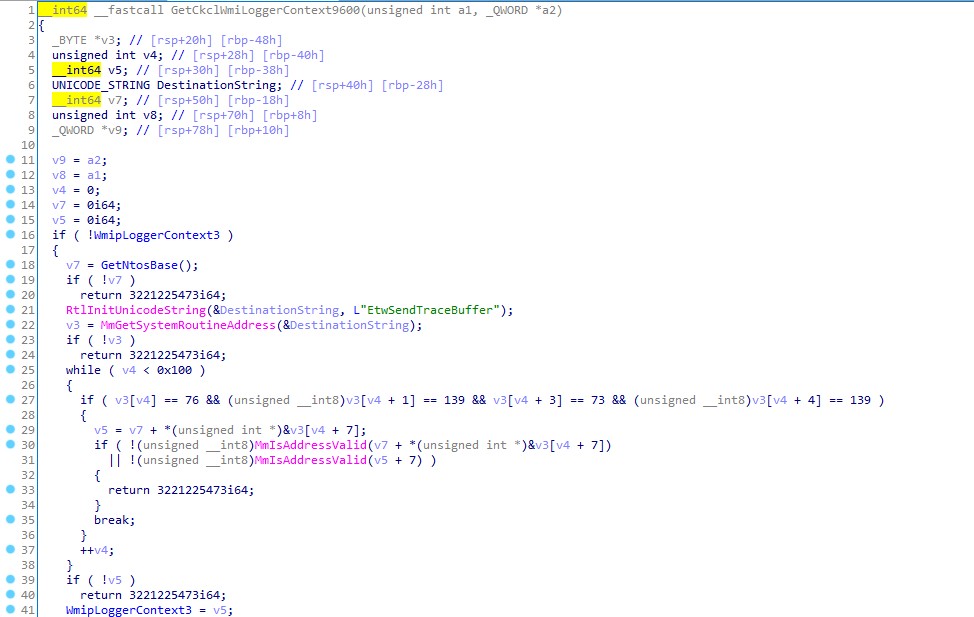
Task: Click highlighted __int64 on line 7
Action: 76,100
